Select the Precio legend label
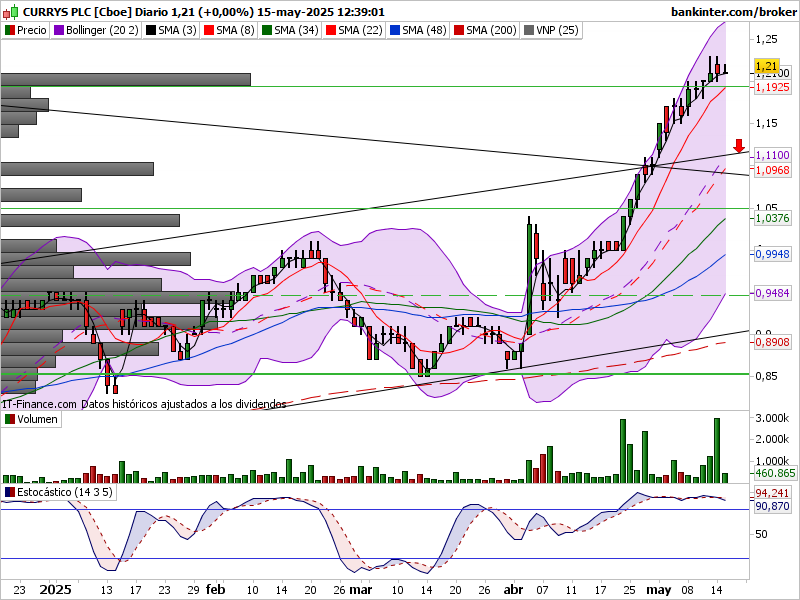This screenshot has width=800, height=600. [x=32, y=30]
